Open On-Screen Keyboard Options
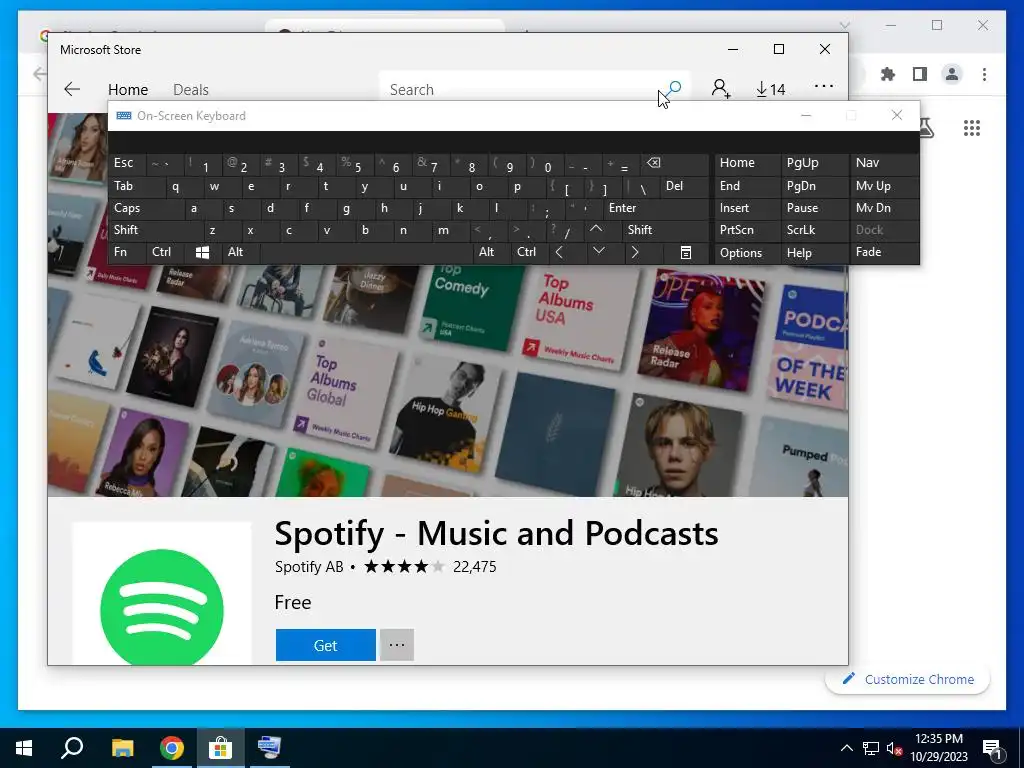Viewport: 1024px width, 768px height. point(747,253)
